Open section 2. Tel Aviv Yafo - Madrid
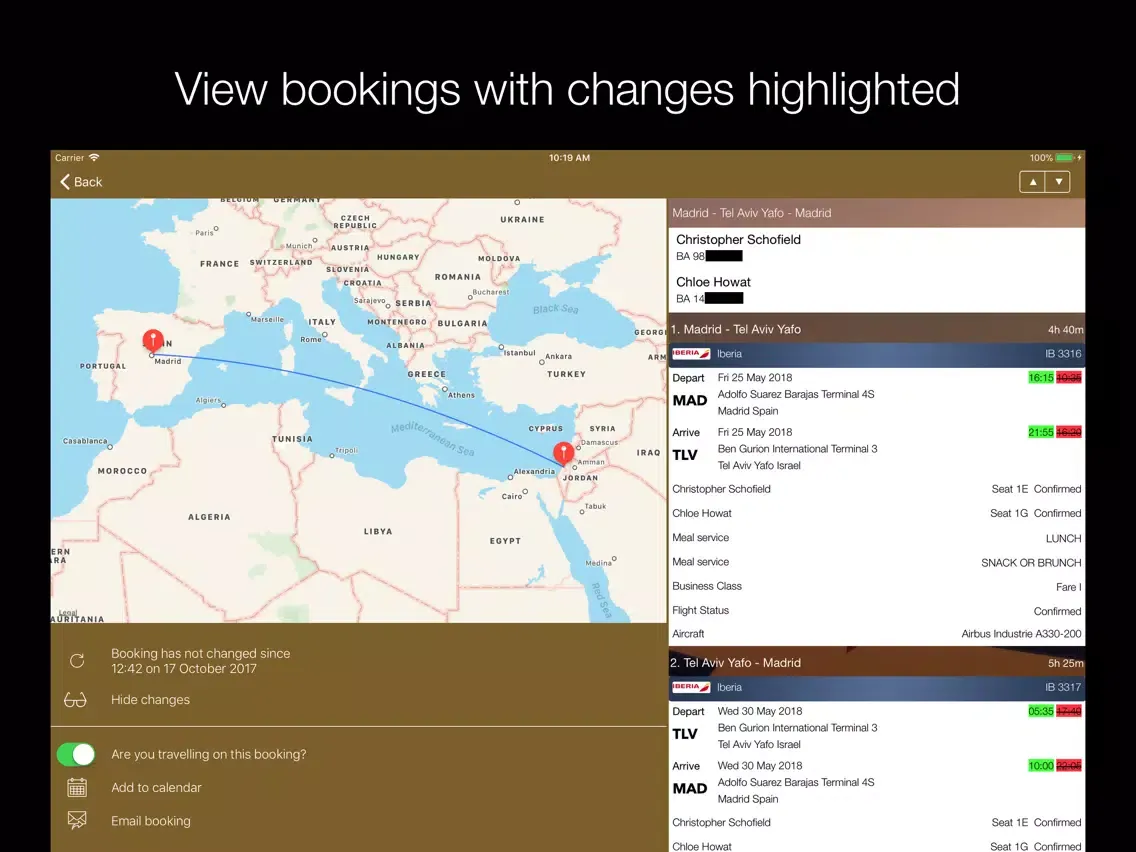This screenshot has width=1136, height=852. 877,662
